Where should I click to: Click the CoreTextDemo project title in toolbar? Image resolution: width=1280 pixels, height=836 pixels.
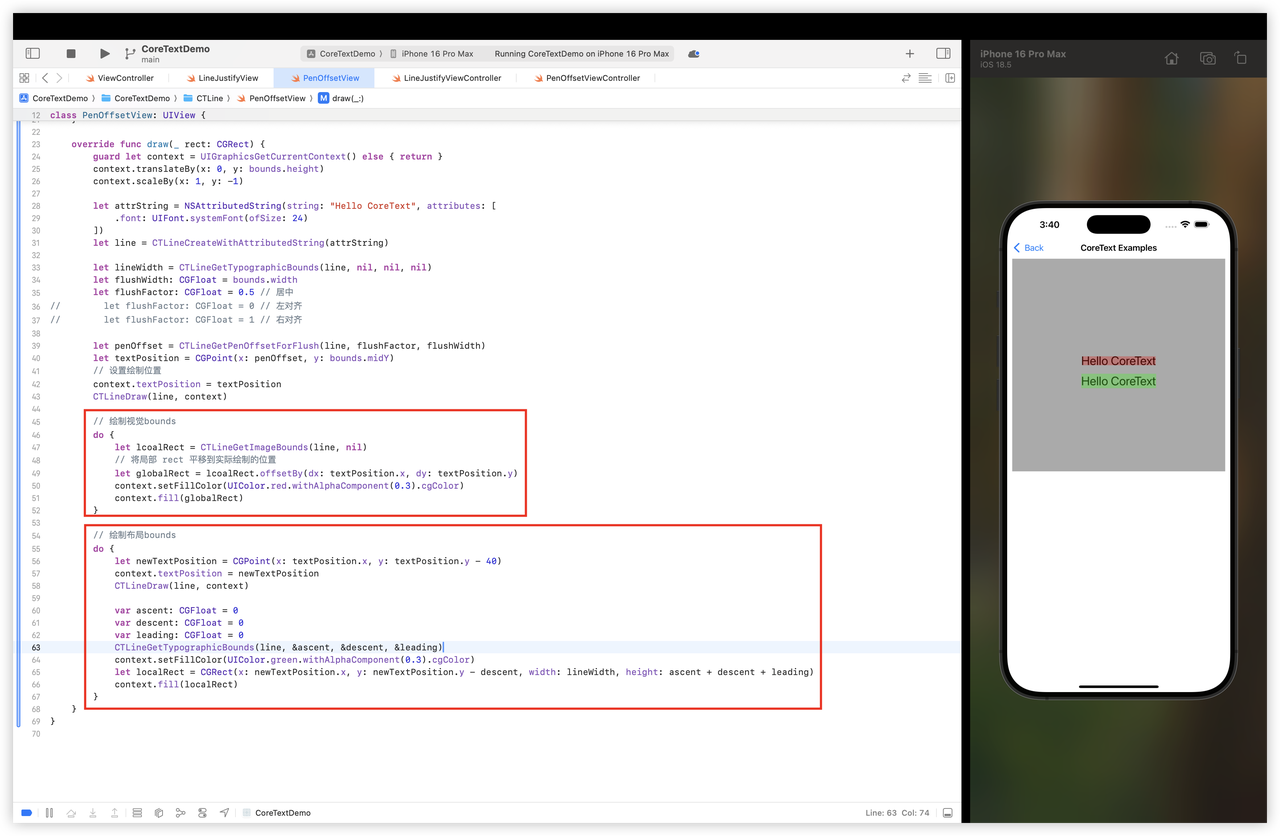[x=176, y=49]
